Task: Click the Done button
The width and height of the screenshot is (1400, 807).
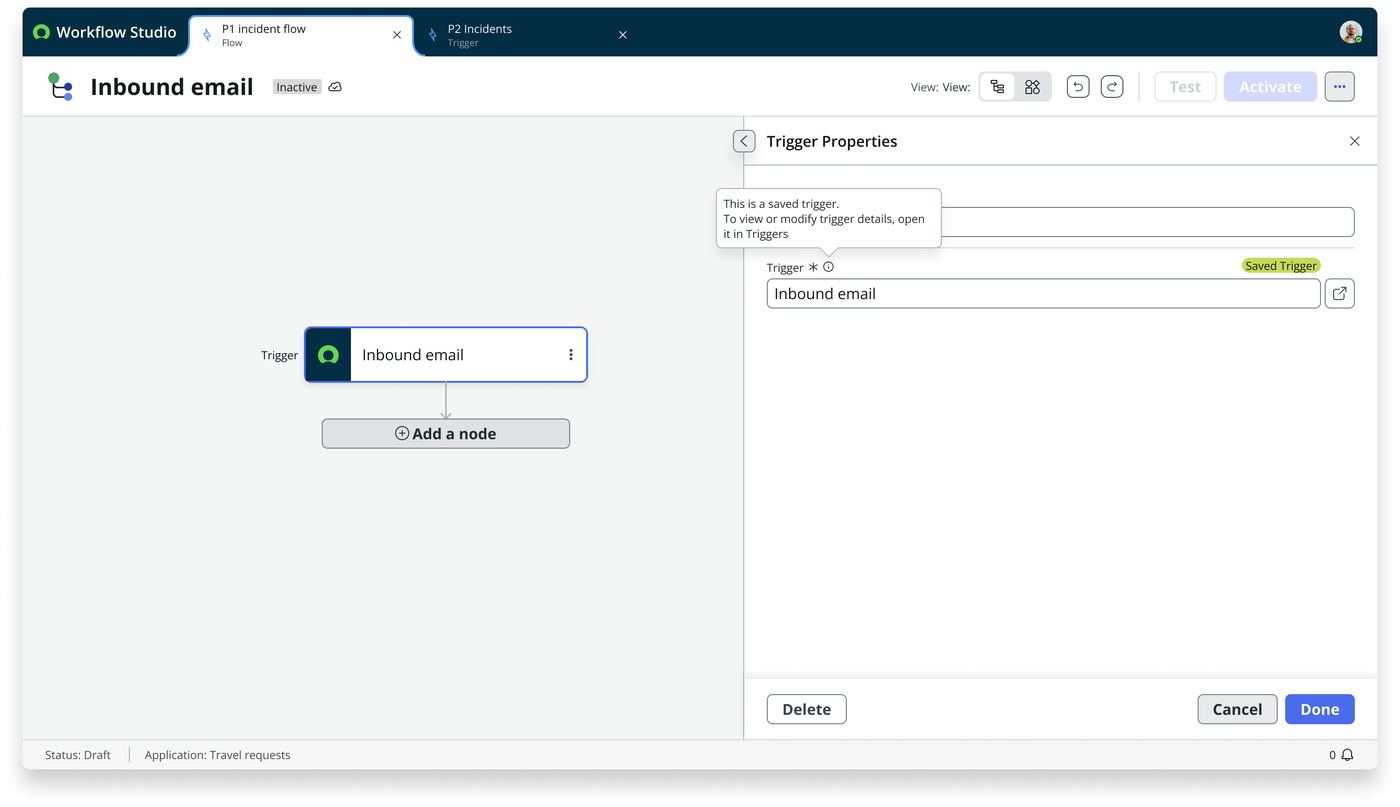Action: click(1320, 709)
